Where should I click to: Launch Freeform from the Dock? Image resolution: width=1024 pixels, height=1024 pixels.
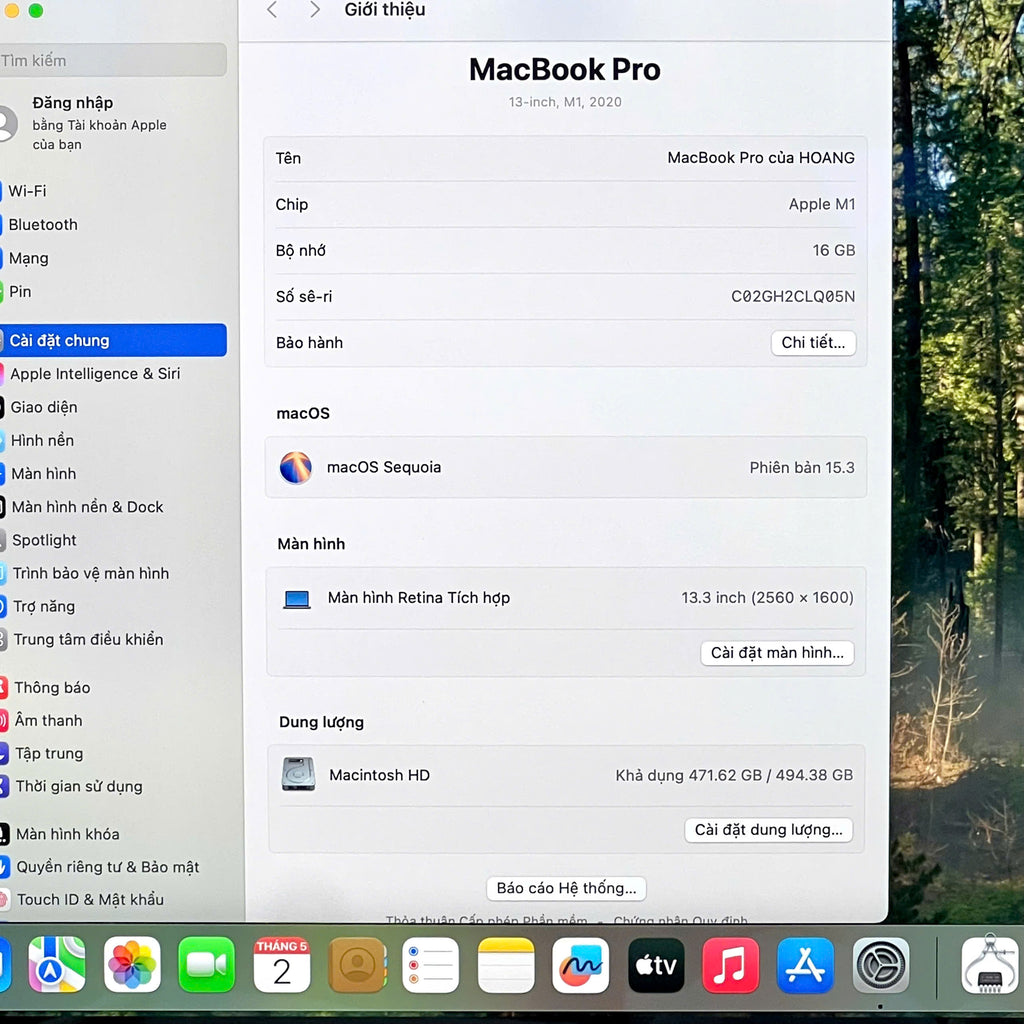(x=581, y=965)
